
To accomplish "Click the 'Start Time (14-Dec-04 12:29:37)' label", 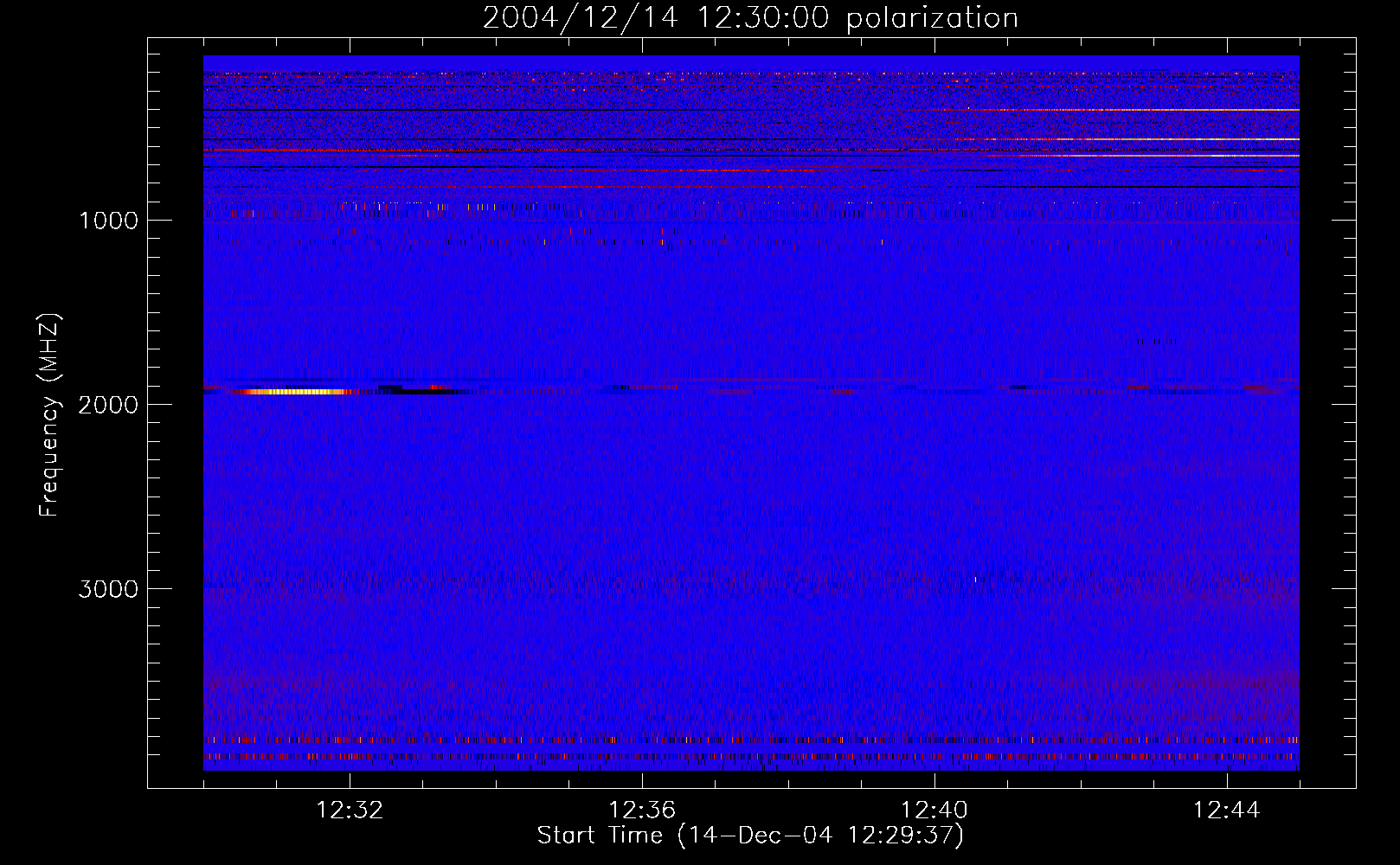I will pyautogui.click(x=750, y=836).
